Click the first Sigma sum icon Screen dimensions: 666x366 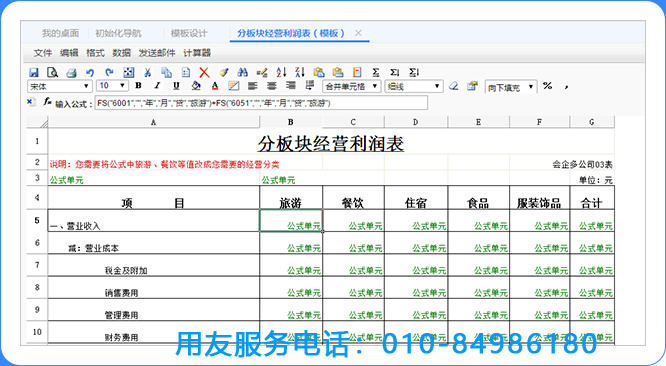coord(375,73)
